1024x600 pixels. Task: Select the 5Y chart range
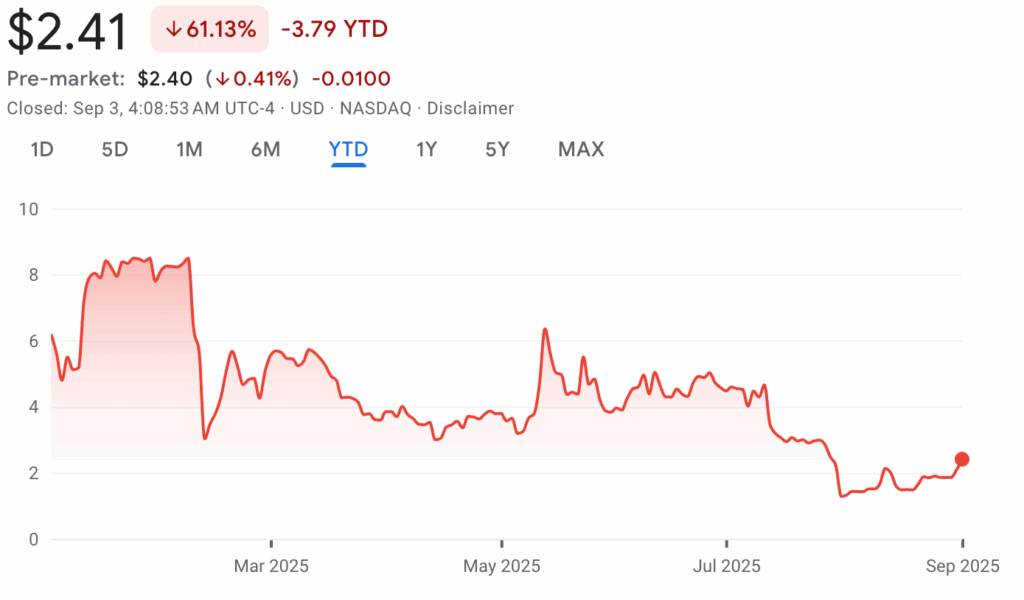tap(497, 150)
